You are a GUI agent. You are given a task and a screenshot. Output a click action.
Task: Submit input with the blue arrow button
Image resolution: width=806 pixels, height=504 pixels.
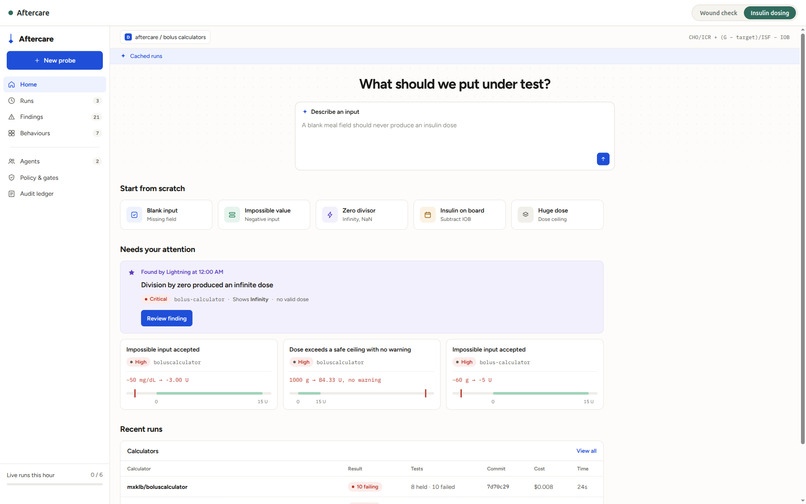[603, 159]
